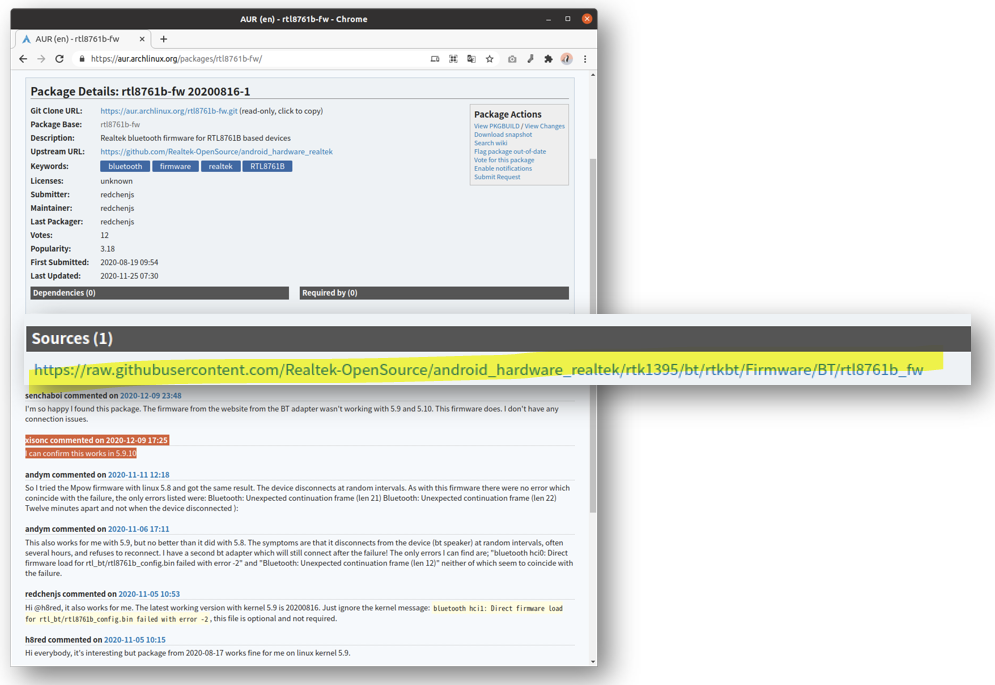The image size is (995, 685).
Task: Open View PKGBUILD link
Action: coord(496,126)
